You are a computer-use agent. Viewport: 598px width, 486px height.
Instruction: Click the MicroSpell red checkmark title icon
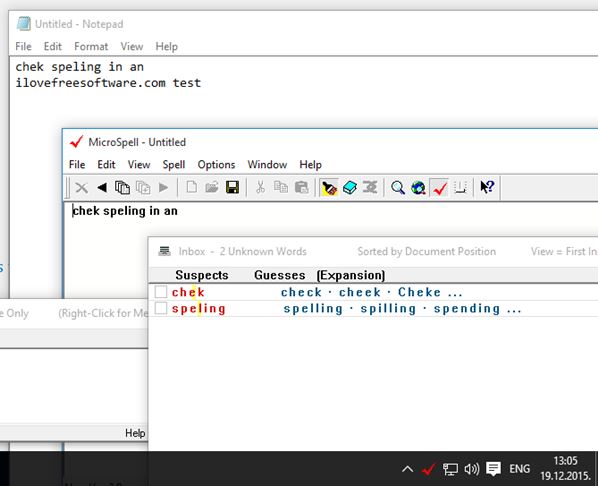point(76,142)
